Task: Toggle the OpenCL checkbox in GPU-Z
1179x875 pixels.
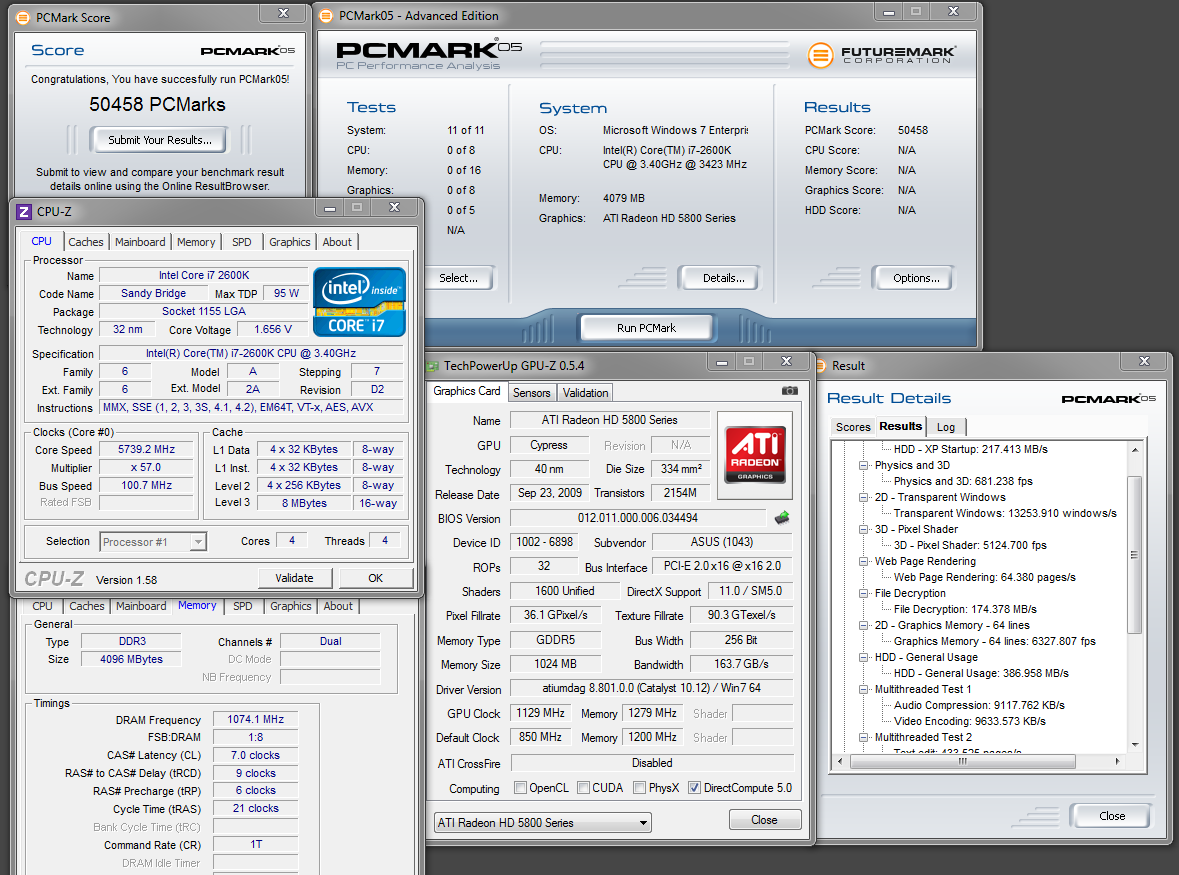Action: pos(520,787)
